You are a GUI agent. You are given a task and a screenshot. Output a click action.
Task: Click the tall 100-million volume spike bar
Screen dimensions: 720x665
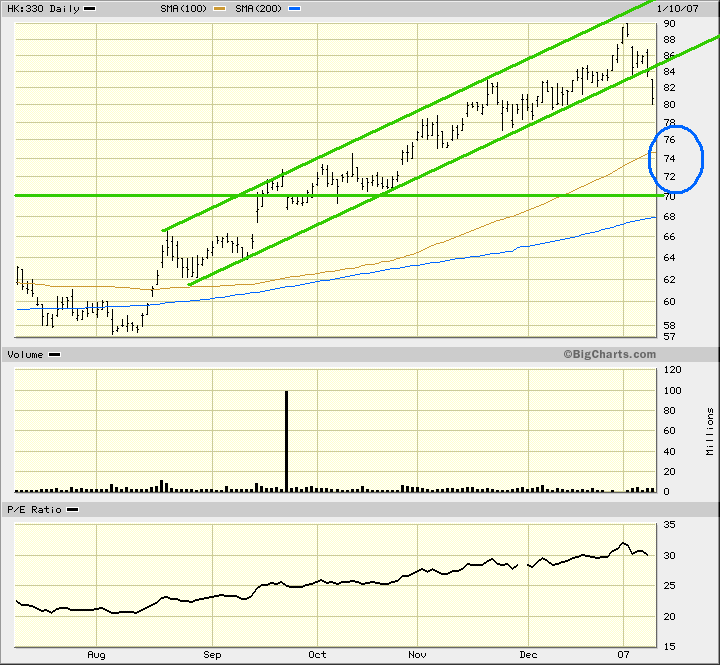[287, 441]
